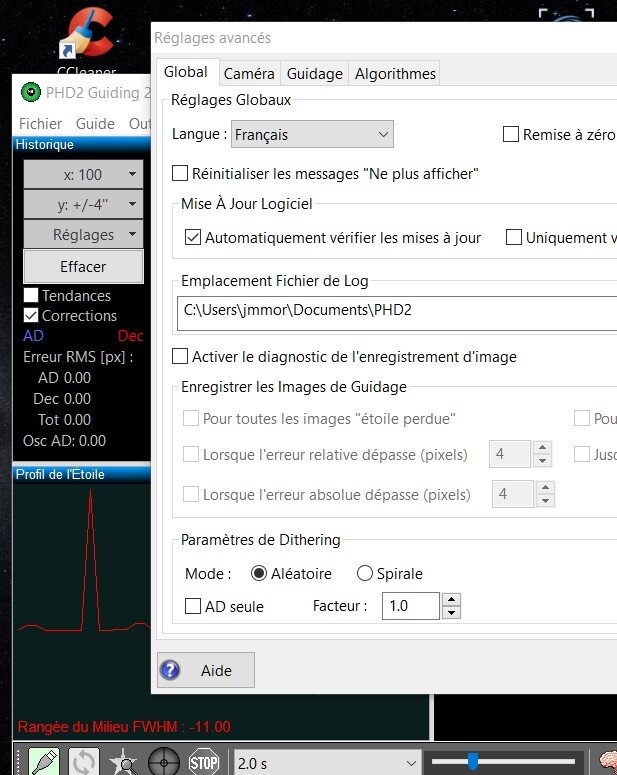Image resolution: width=617 pixels, height=775 pixels.
Task: Click the "Tot 0.00" RMS value
Action: pos(64,420)
